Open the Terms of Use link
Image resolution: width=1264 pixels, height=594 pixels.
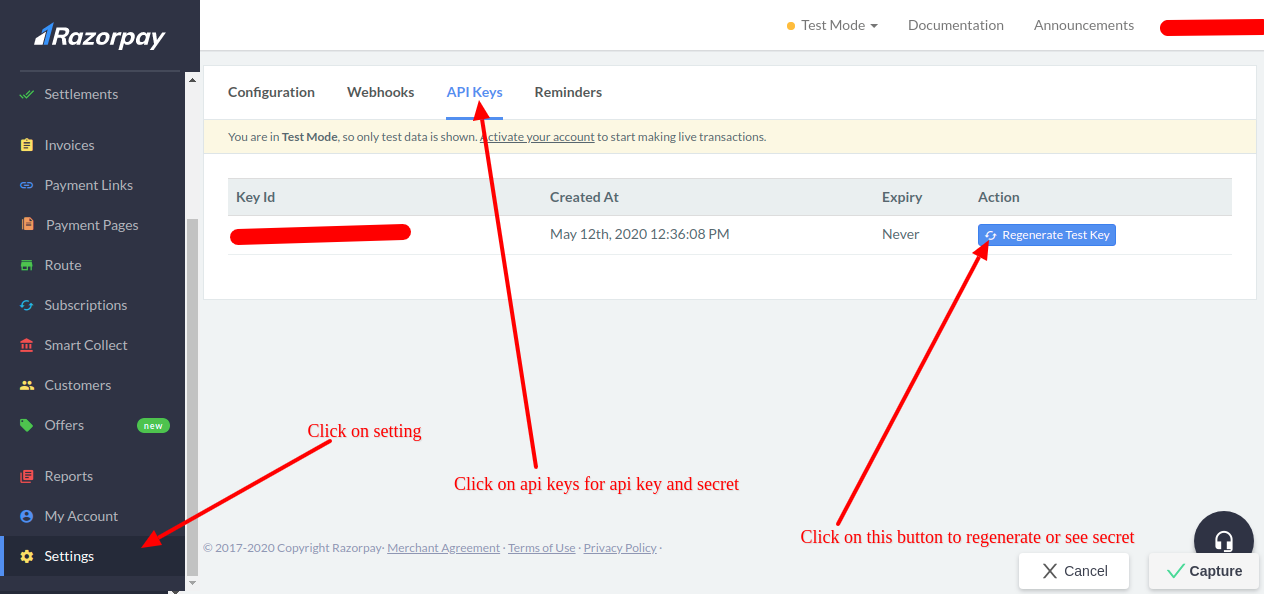(x=542, y=548)
